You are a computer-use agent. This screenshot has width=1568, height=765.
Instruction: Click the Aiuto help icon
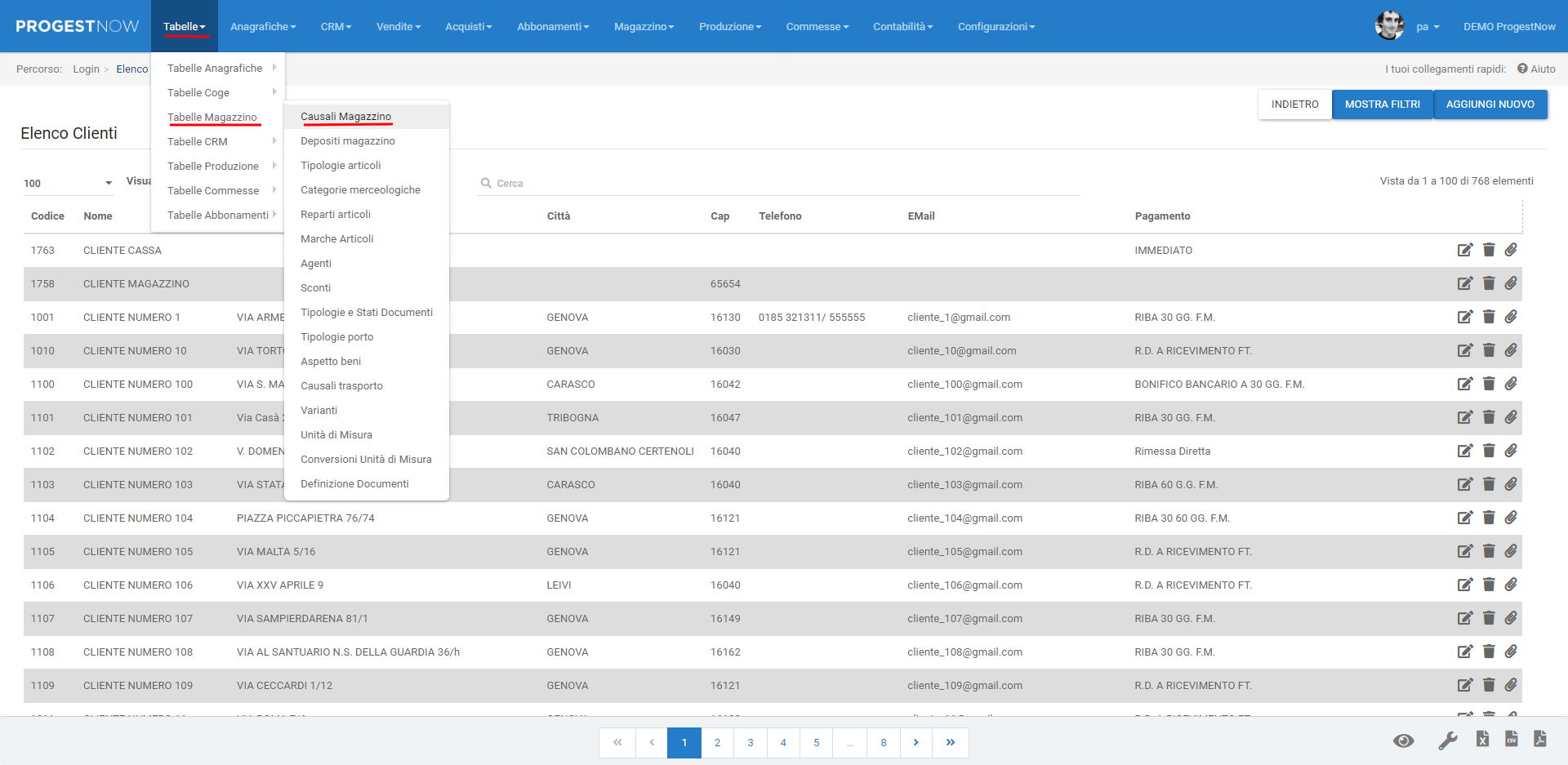tap(1522, 69)
